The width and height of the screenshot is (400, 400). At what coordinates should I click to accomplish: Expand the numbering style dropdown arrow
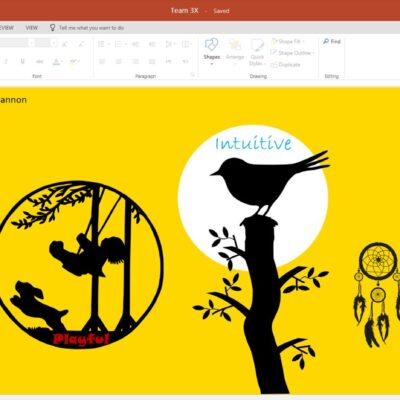click(125, 44)
